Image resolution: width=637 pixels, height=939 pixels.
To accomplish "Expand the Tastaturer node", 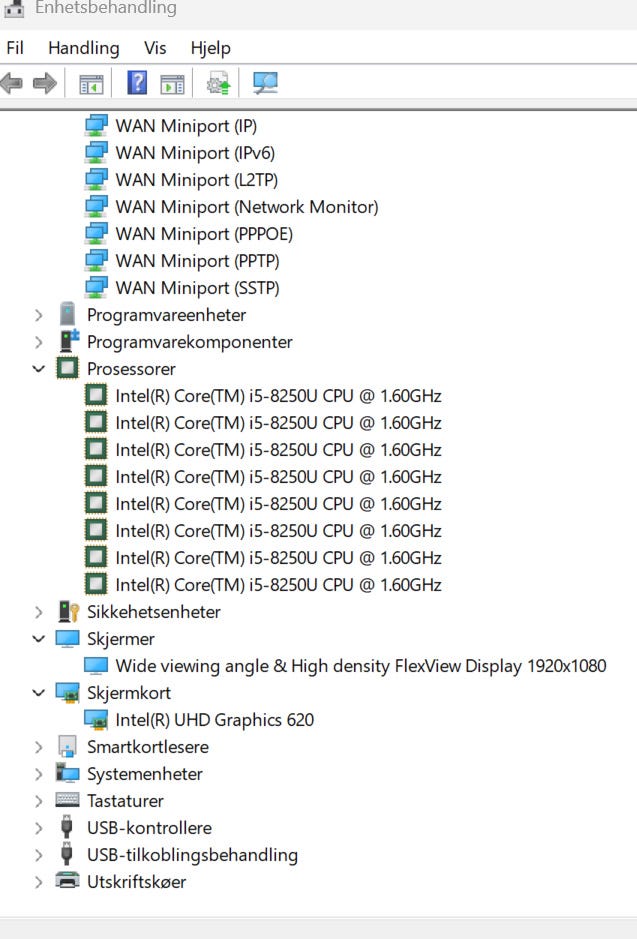I will pyautogui.click(x=39, y=801).
